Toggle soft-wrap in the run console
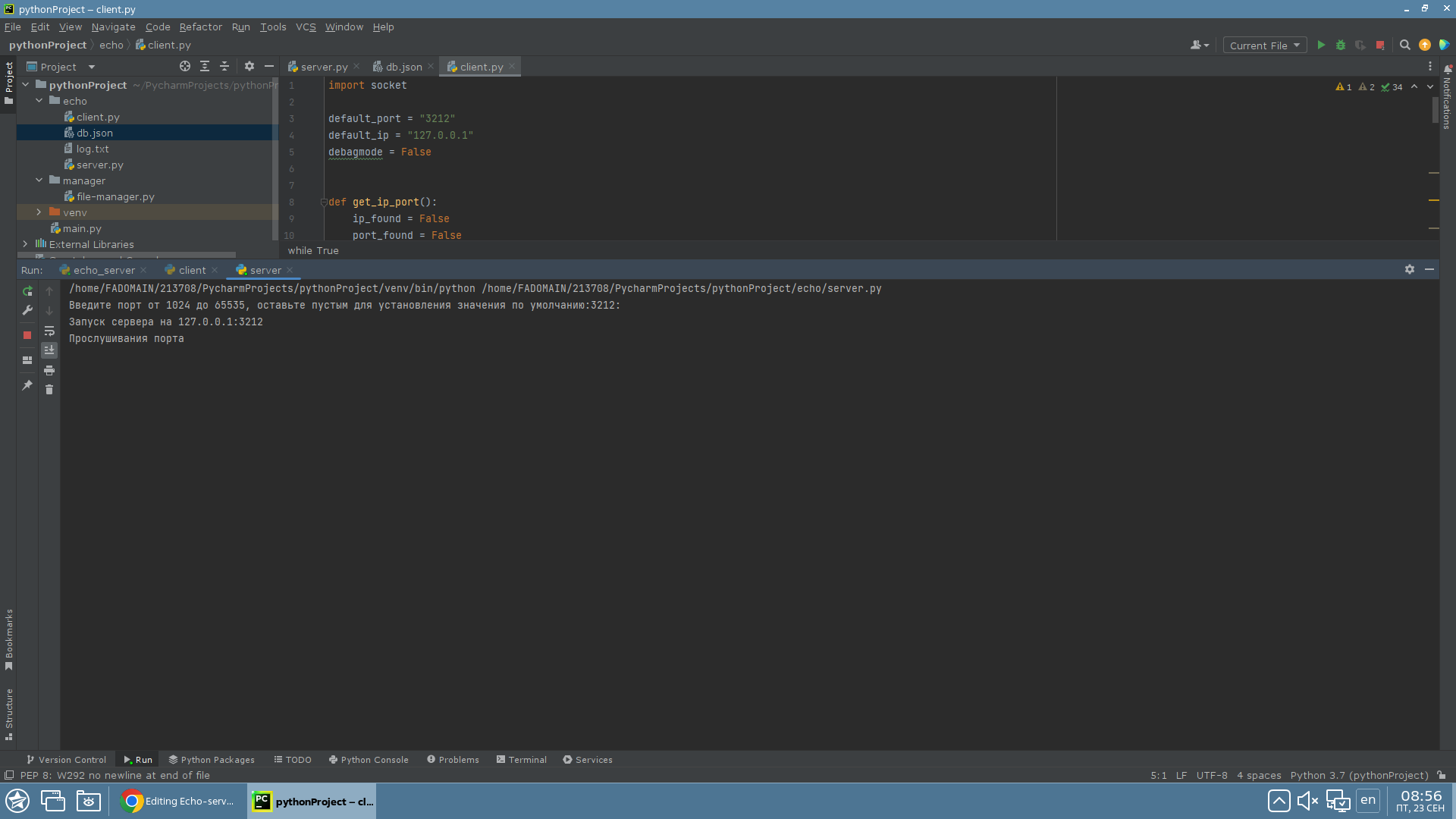 click(x=49, y=331)
